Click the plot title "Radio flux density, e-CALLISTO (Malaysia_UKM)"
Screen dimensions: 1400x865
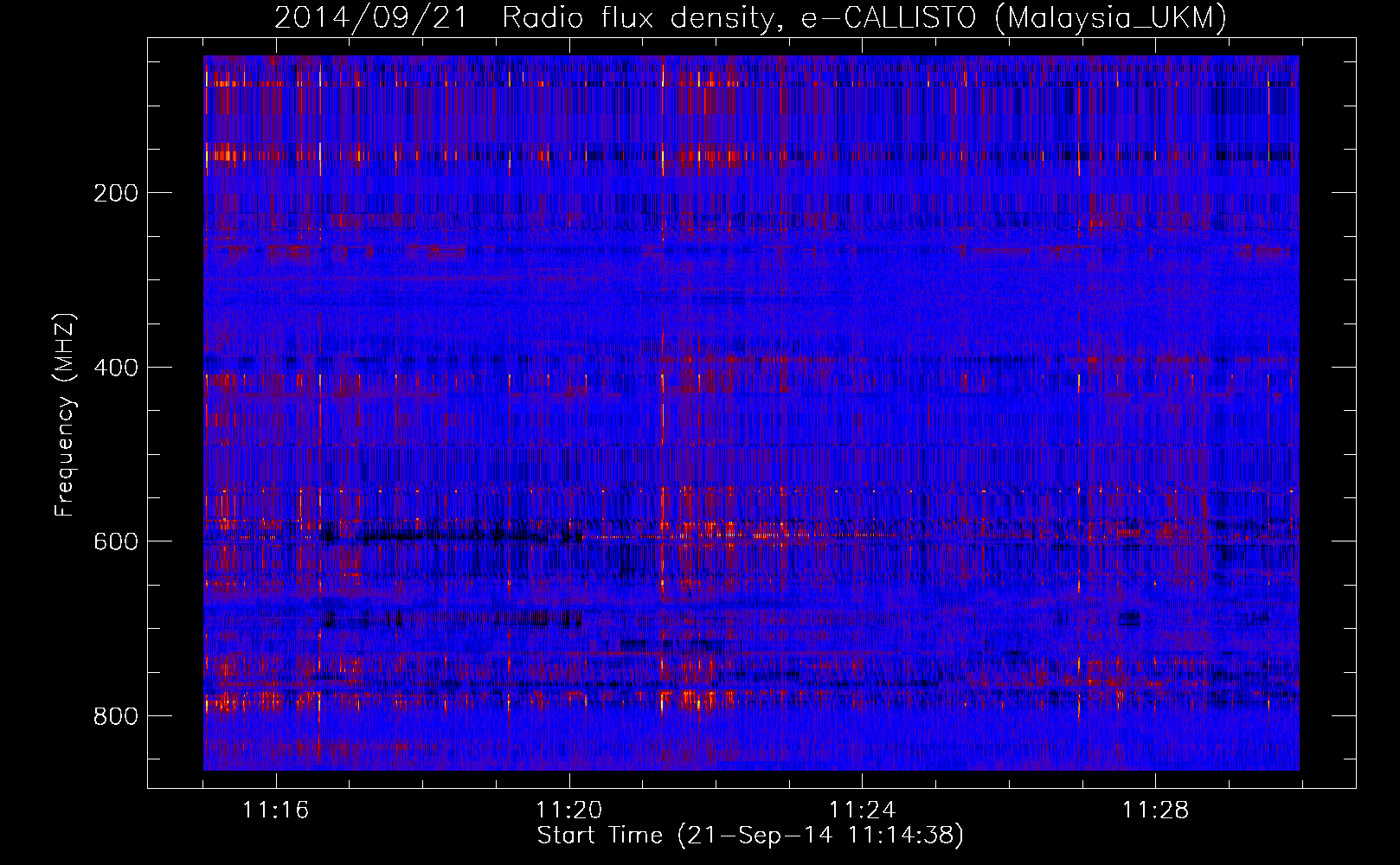tap(864, 17)
